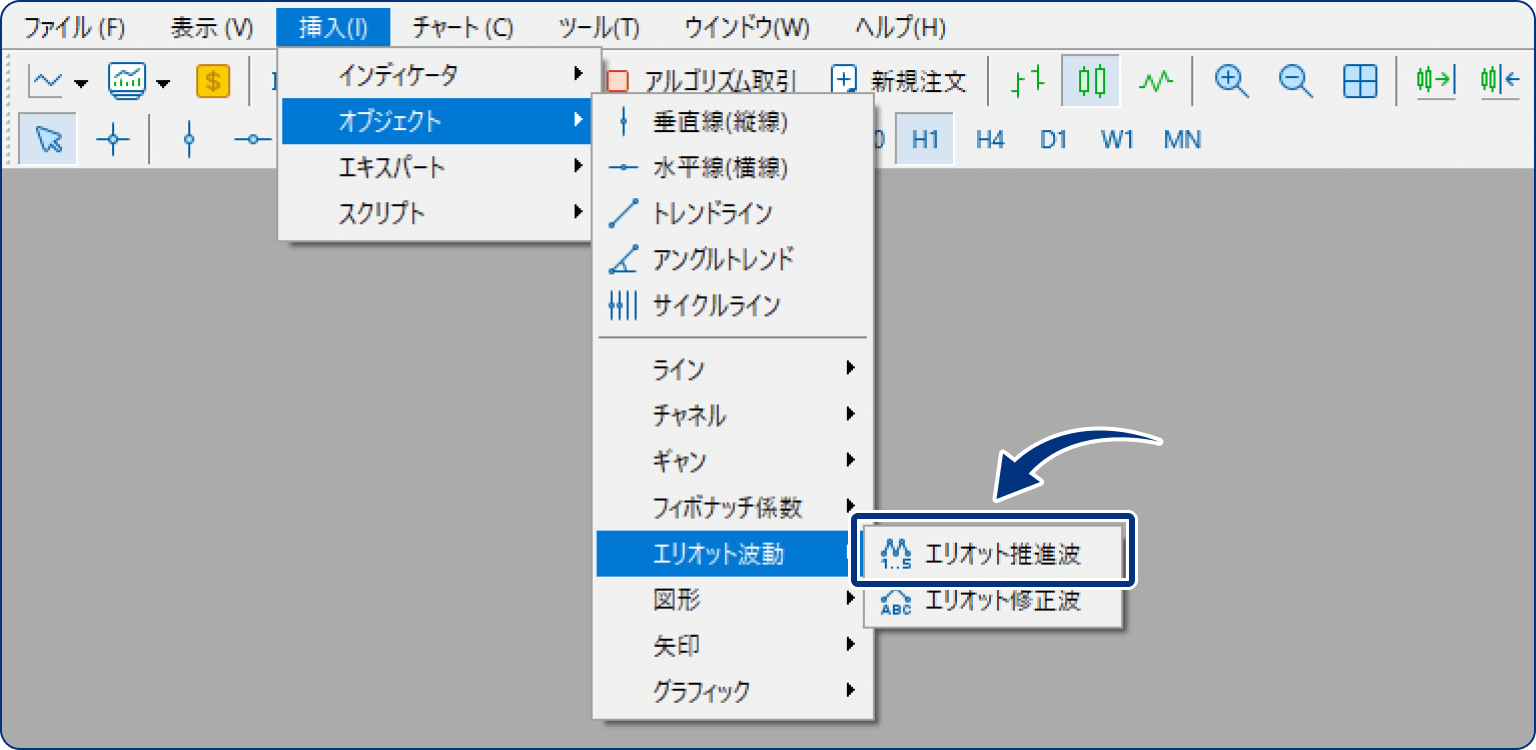Expand the チャネル submenu
This screenshot has height=750, width=1536.
coord(733,415)
